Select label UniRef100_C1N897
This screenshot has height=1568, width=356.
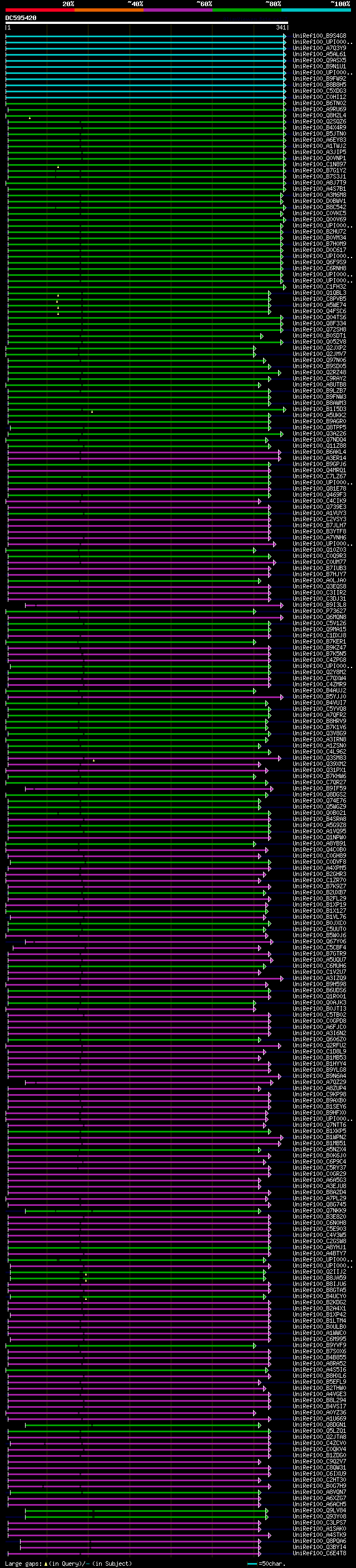point(319,164)
